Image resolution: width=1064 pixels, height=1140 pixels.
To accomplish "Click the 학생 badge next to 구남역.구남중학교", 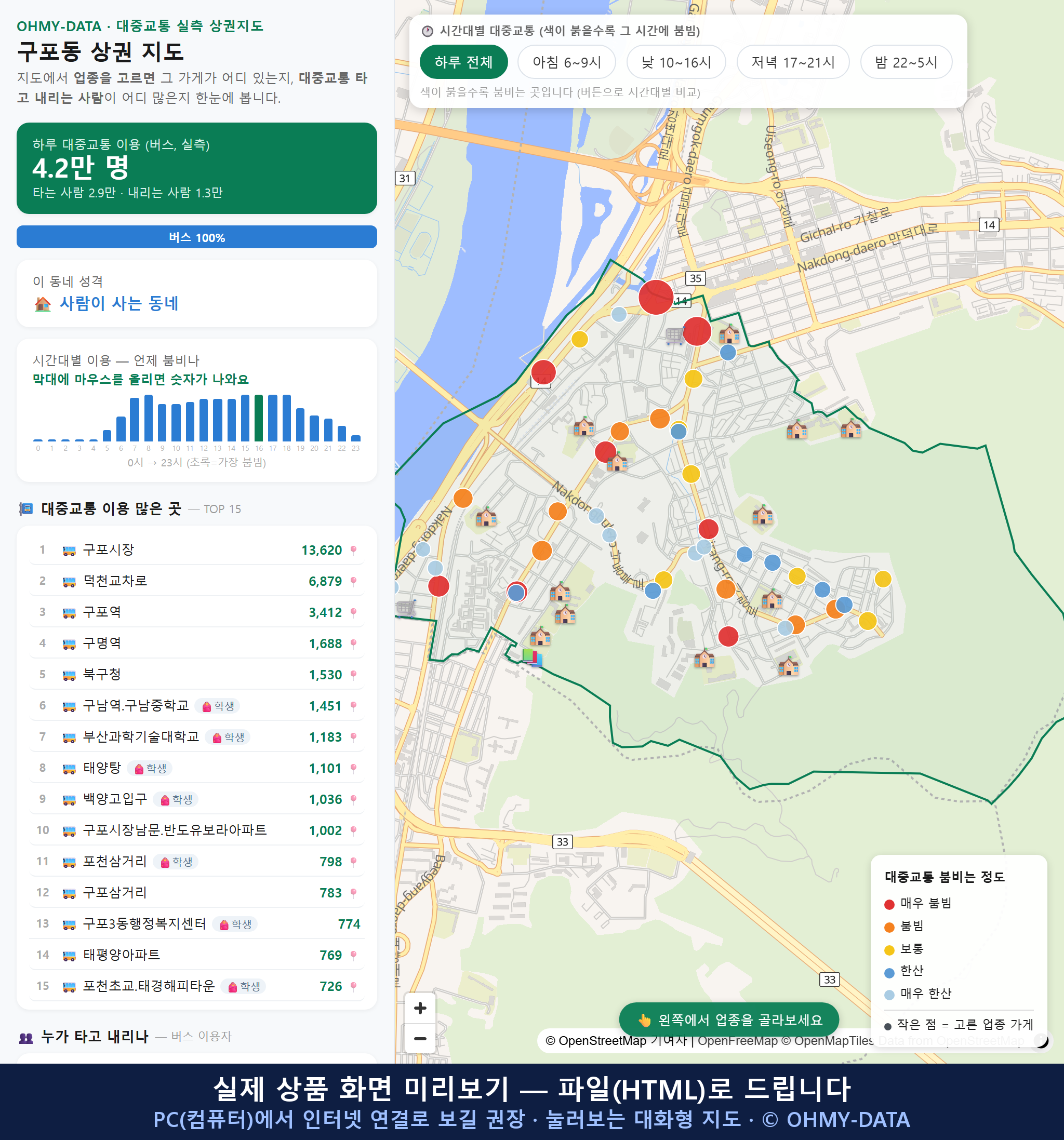I will pos(217,706).
